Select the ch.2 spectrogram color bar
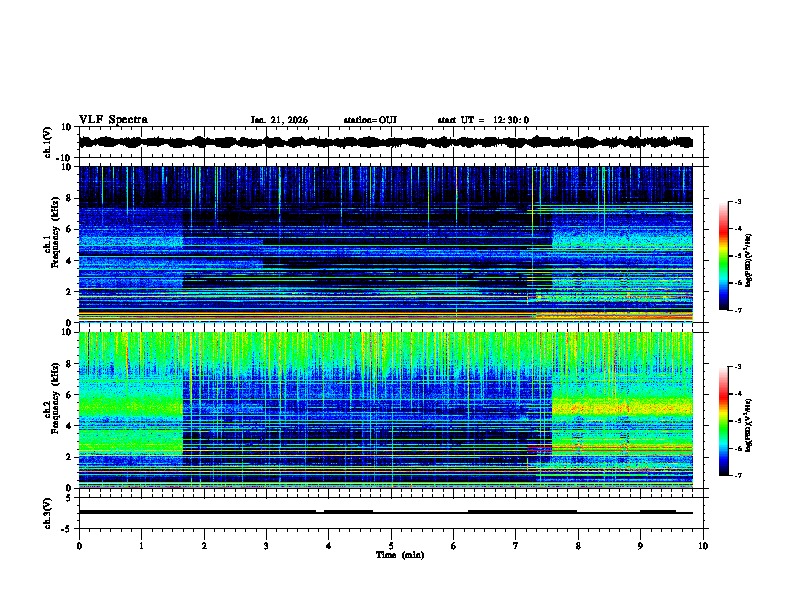Image resolution: width=792 pixels, height=612 pixels. (723, 421)
